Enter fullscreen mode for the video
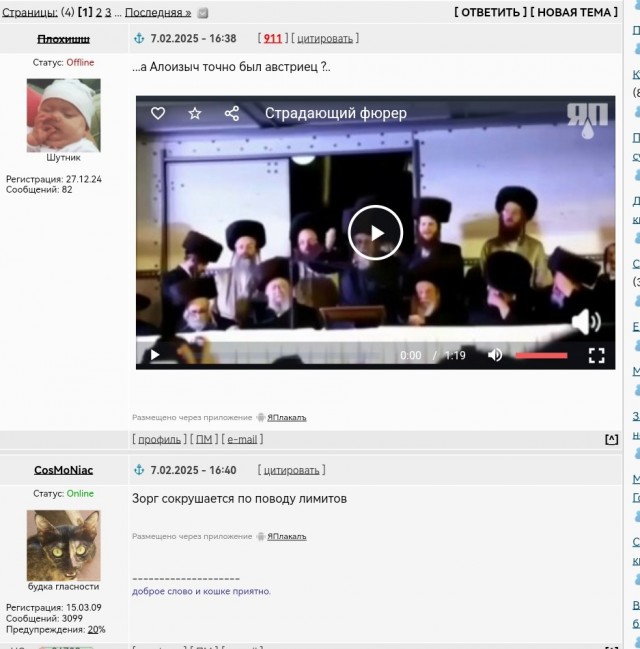640x649 pixels. point(597,355)
